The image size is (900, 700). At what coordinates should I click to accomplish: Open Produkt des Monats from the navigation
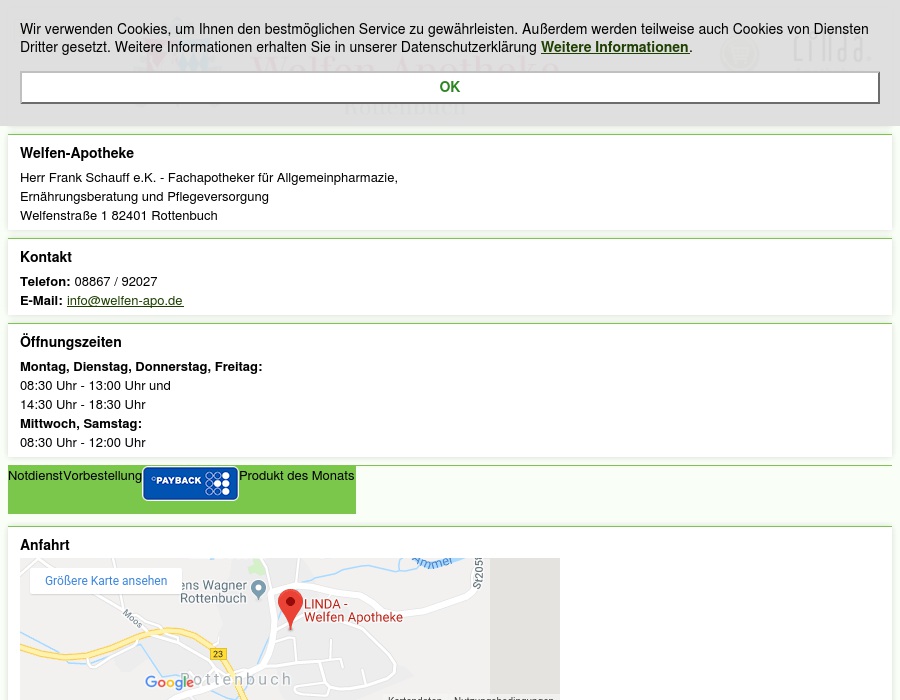pyautogui.click(x=296, y=475)
